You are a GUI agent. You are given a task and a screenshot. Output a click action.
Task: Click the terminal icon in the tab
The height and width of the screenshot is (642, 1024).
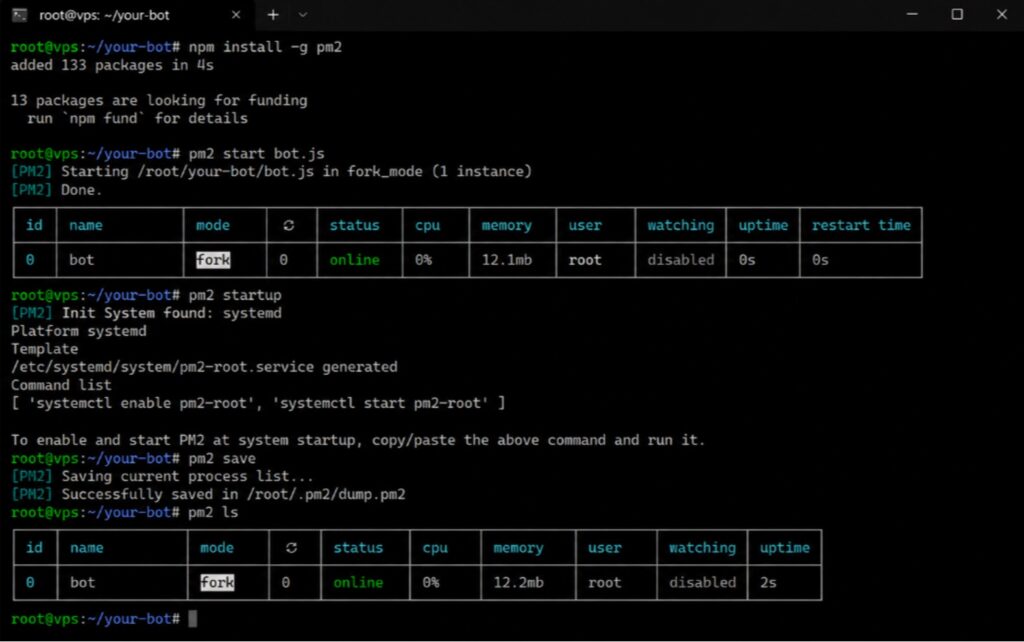click(20, 15)
